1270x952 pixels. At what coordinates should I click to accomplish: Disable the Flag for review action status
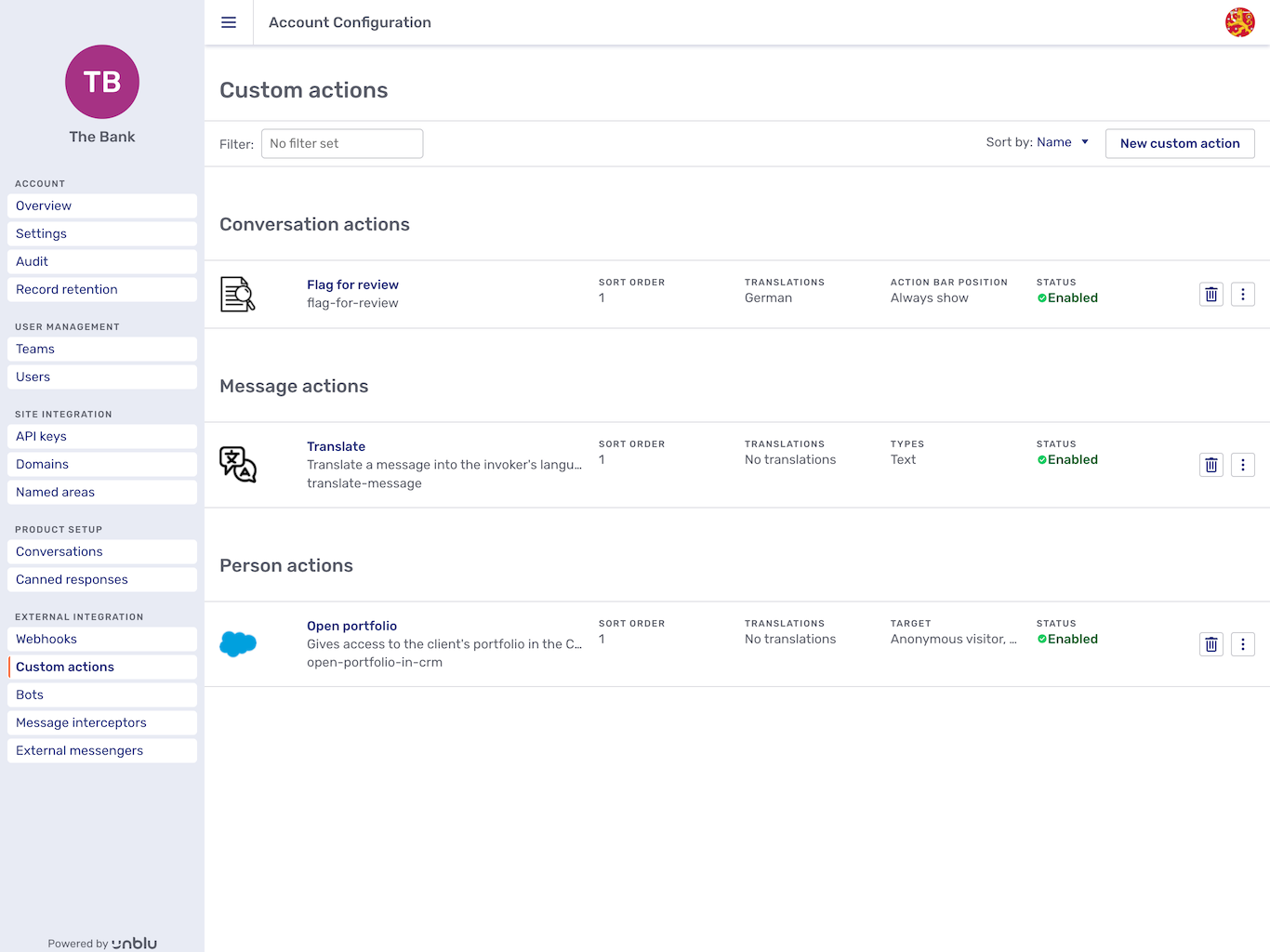(1067, 297)
